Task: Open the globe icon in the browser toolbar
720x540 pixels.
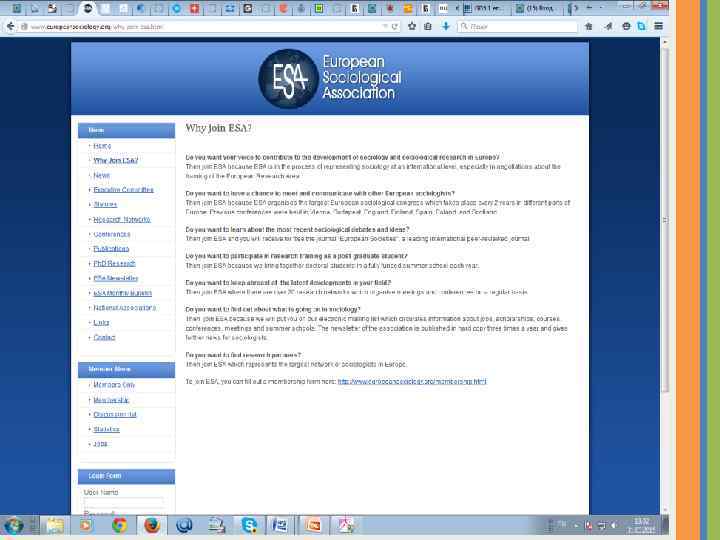Action: tap(626, 26)
